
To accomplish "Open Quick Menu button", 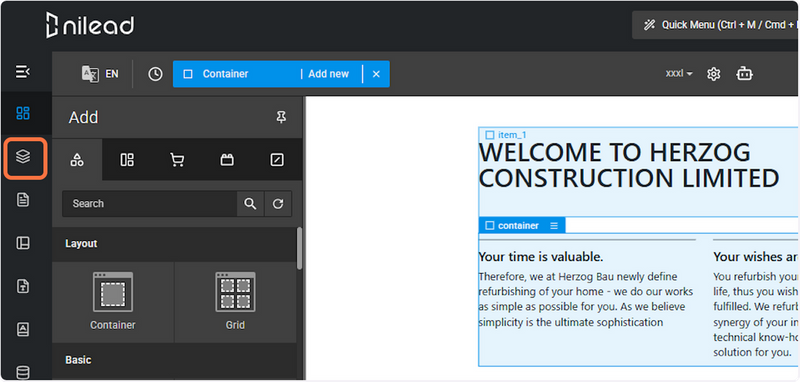I will tap(714, 25).
